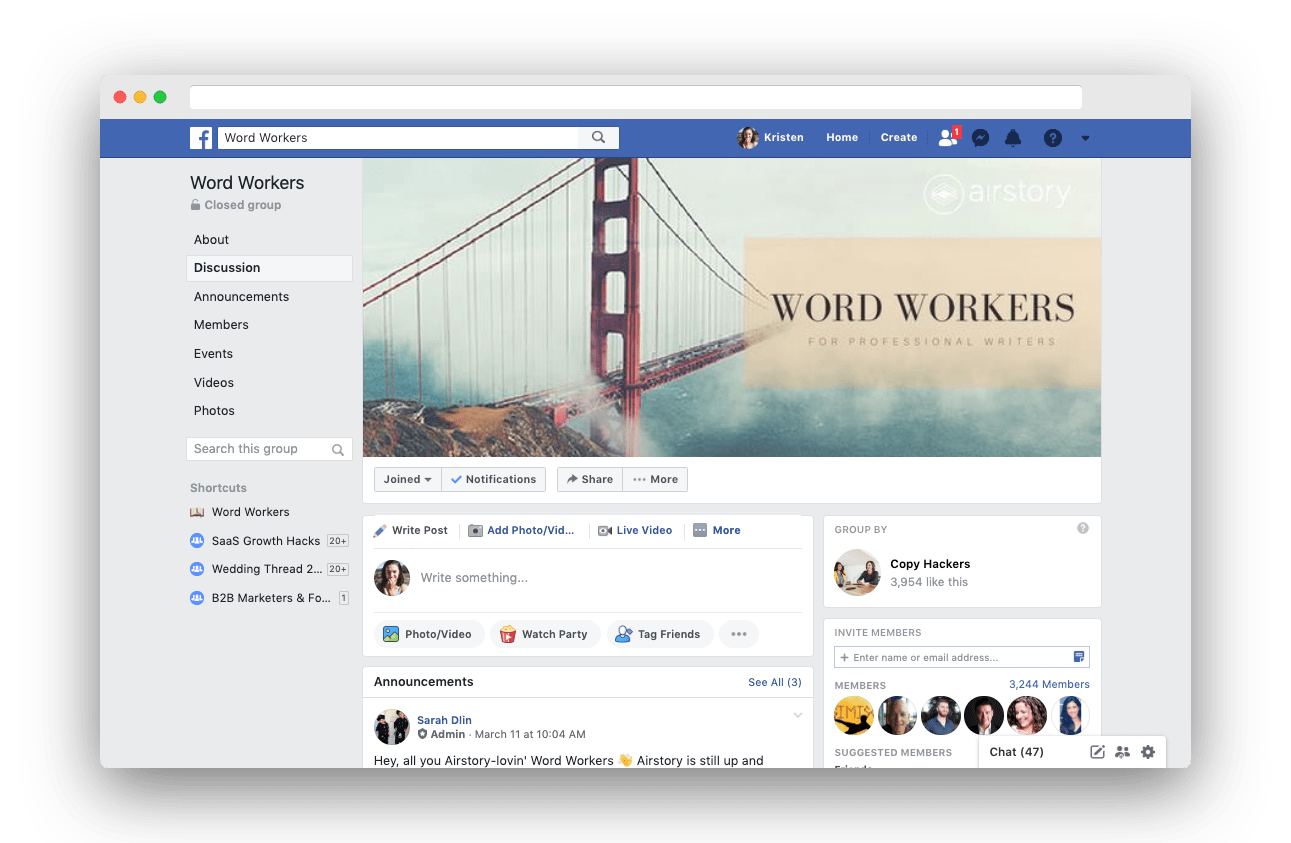
Task: Open Copy Hackers page link
Action: (930, 564)
